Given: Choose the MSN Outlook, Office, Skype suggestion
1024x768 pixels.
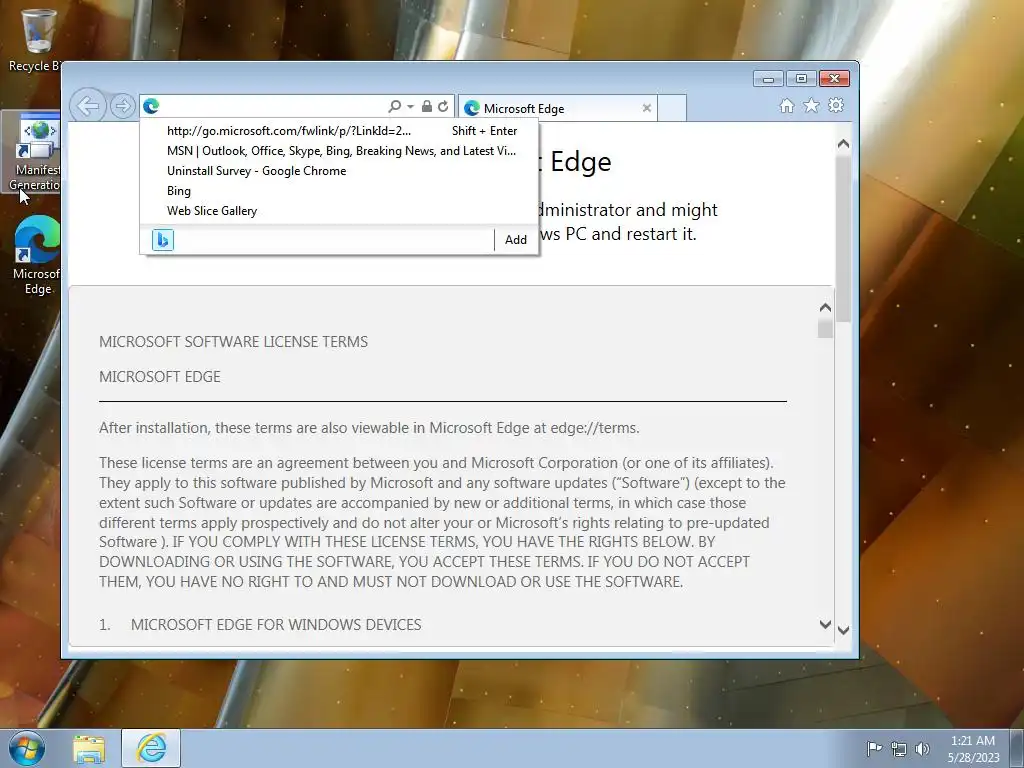Looking at the screenshot, I should pyautogui.click(x=340, y=151).
